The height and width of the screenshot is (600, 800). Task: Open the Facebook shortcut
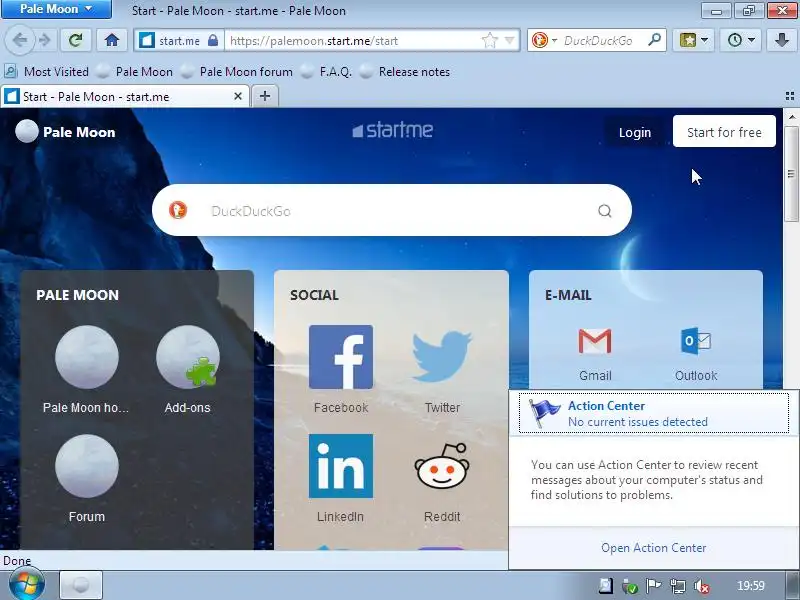tap(341, 369)
